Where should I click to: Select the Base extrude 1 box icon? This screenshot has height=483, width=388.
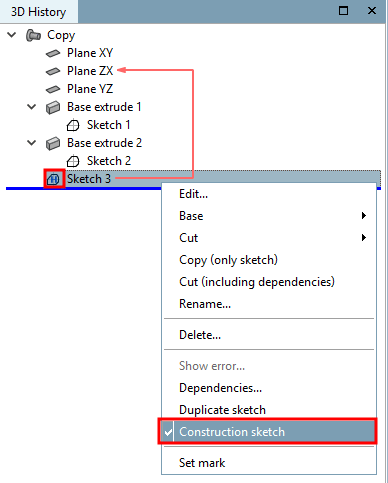click(53, 107)
